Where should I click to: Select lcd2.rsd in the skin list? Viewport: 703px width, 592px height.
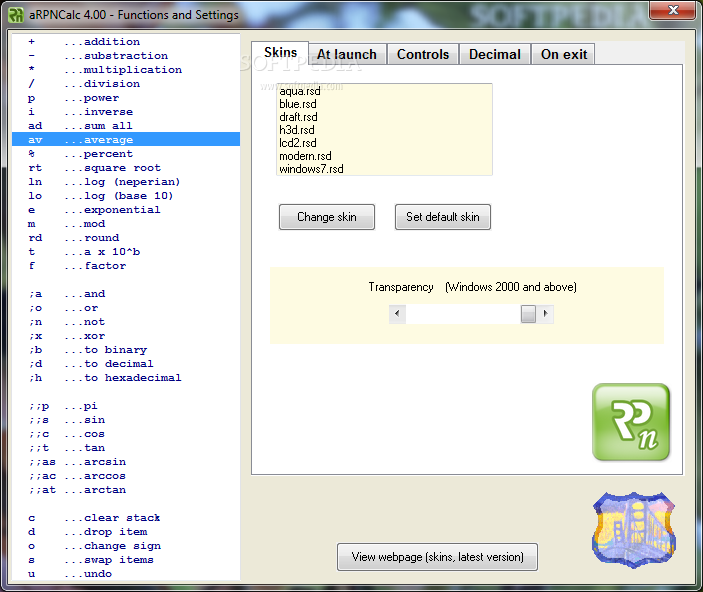(384, 143)
